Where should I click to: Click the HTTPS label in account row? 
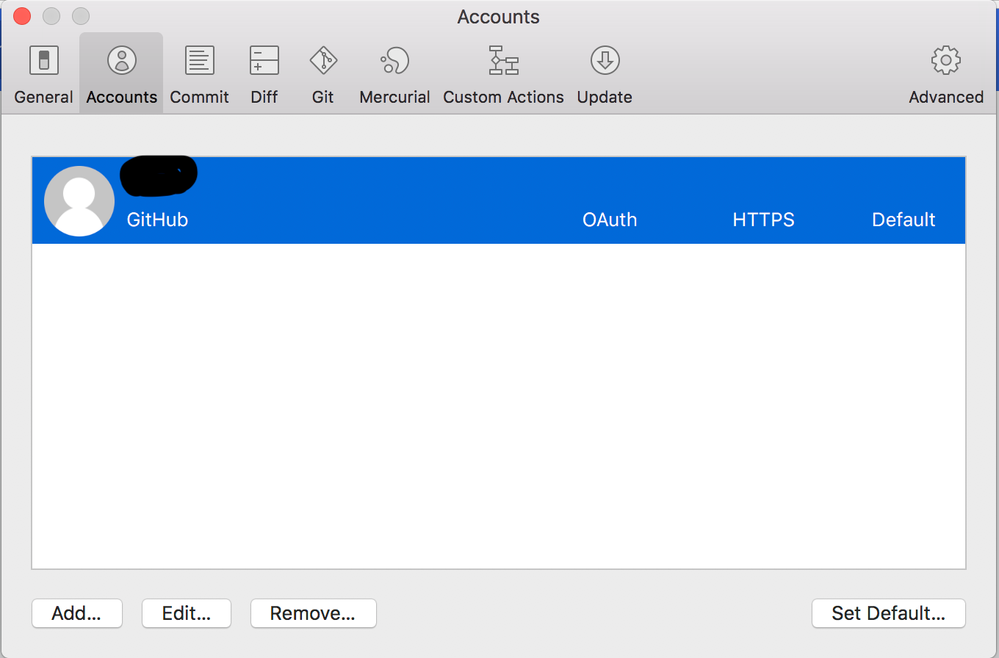(x=763, y=220)
